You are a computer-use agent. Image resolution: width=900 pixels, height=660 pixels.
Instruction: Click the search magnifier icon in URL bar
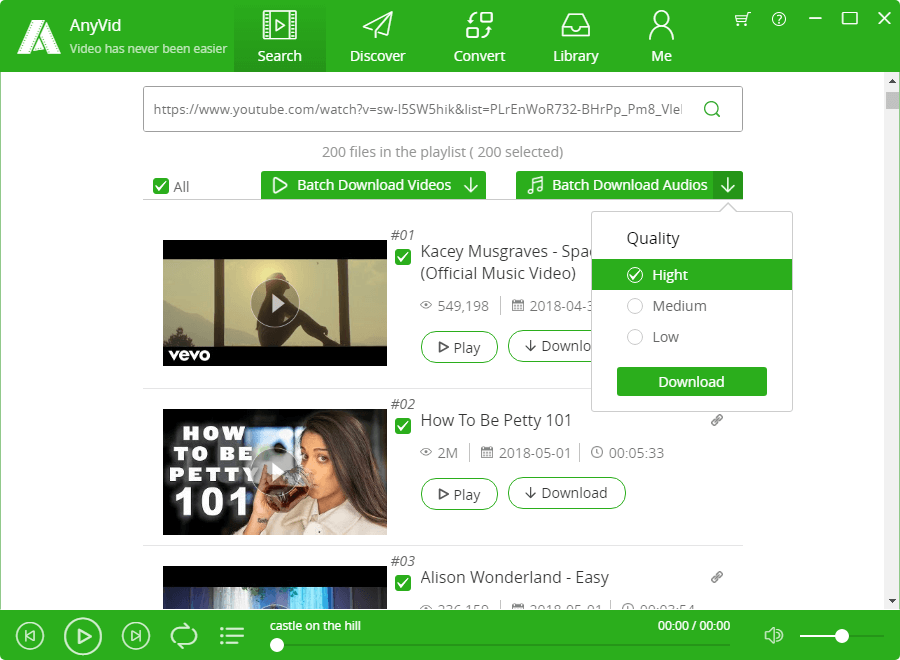click(712, 109)
